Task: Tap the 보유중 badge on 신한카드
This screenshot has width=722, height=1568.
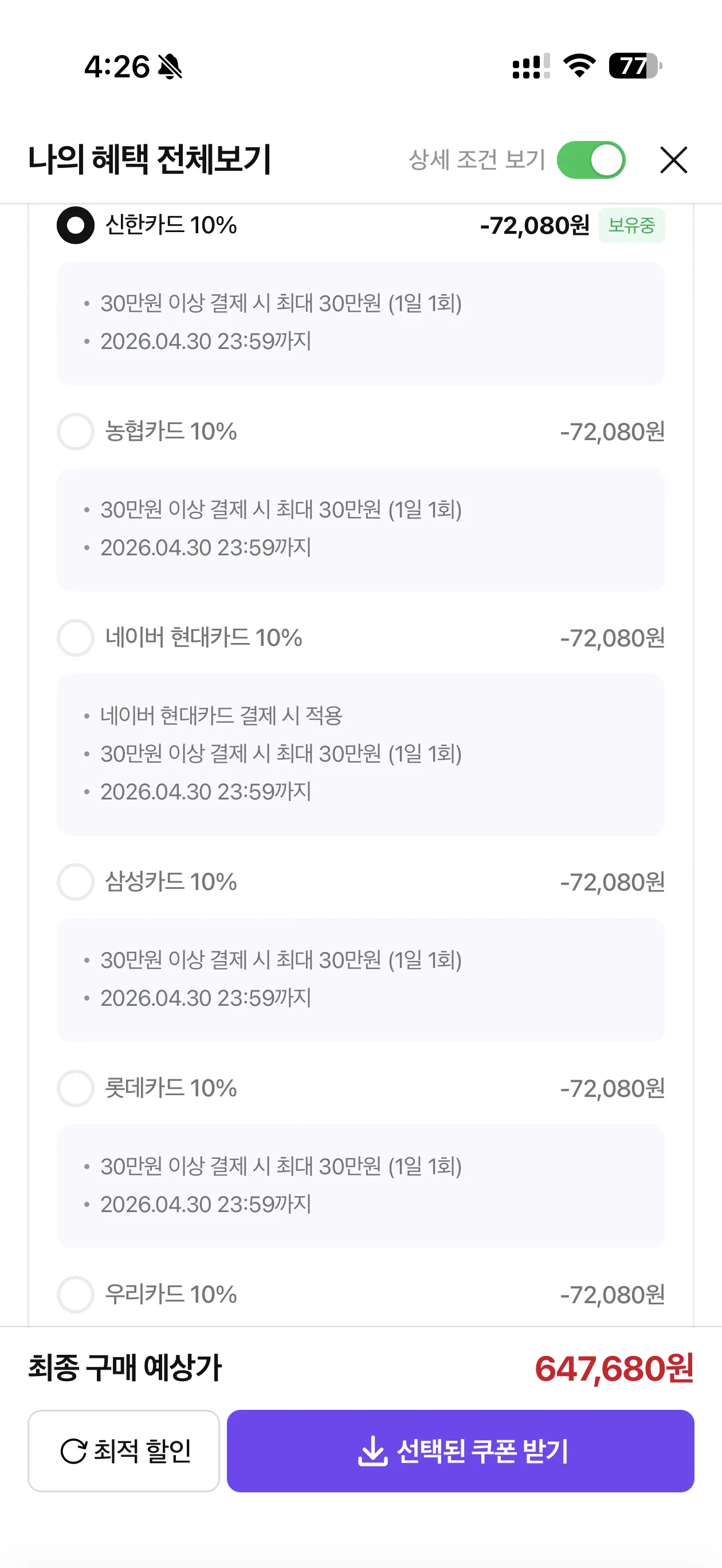Action: 631,225
